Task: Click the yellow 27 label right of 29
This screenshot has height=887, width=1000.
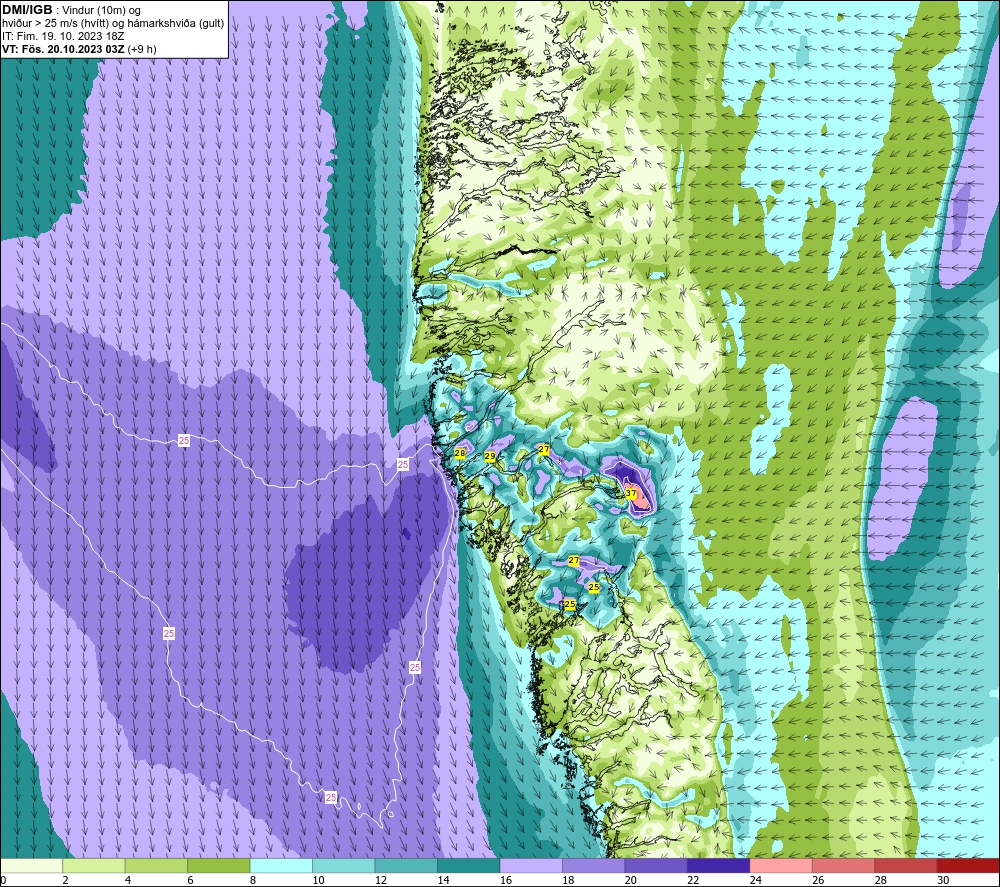Action: 544,450
